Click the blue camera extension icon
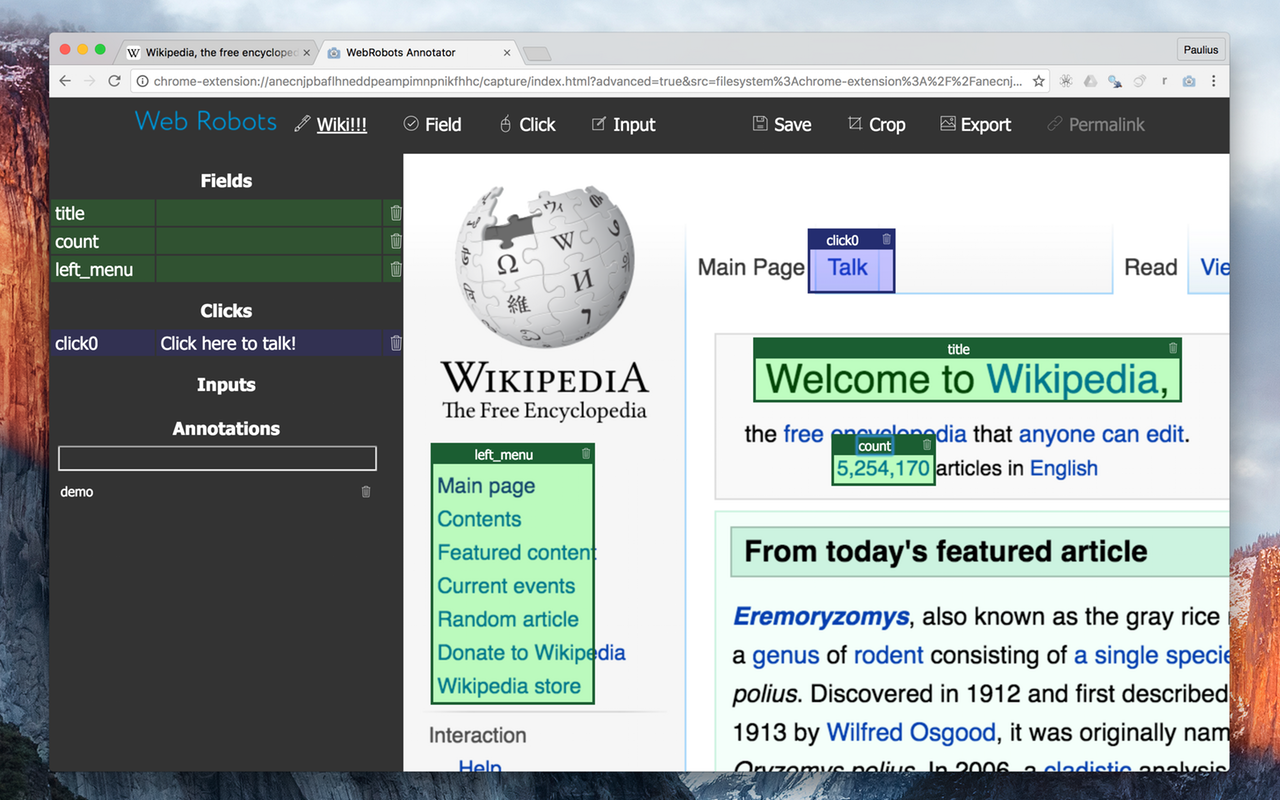Image resolution: width=1280 pixels, height=800 pixels. [x=1189, y=81]
